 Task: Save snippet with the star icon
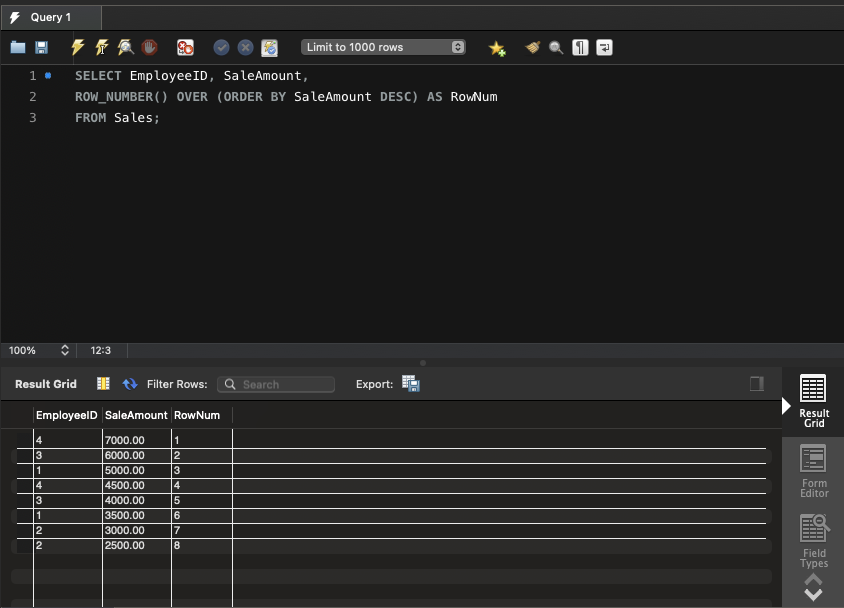click(497, 47)
